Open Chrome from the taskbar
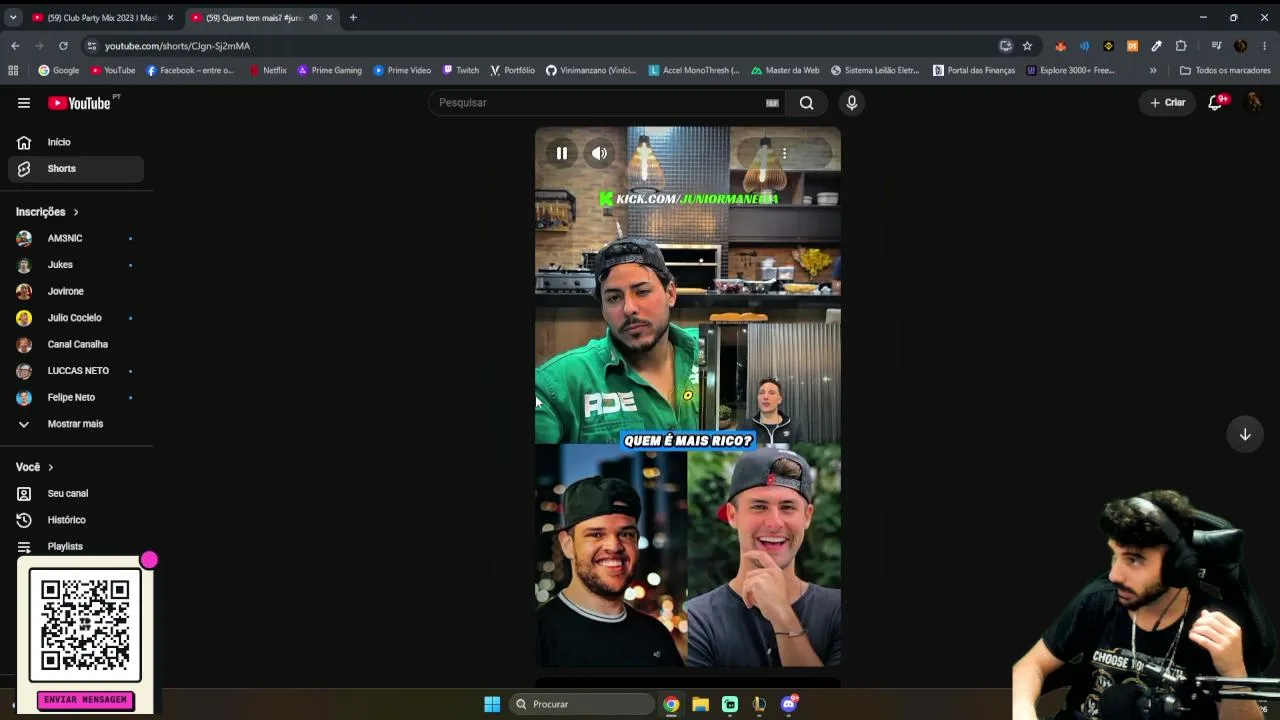This screenshot has height=720, width=1280. [671, 704]
